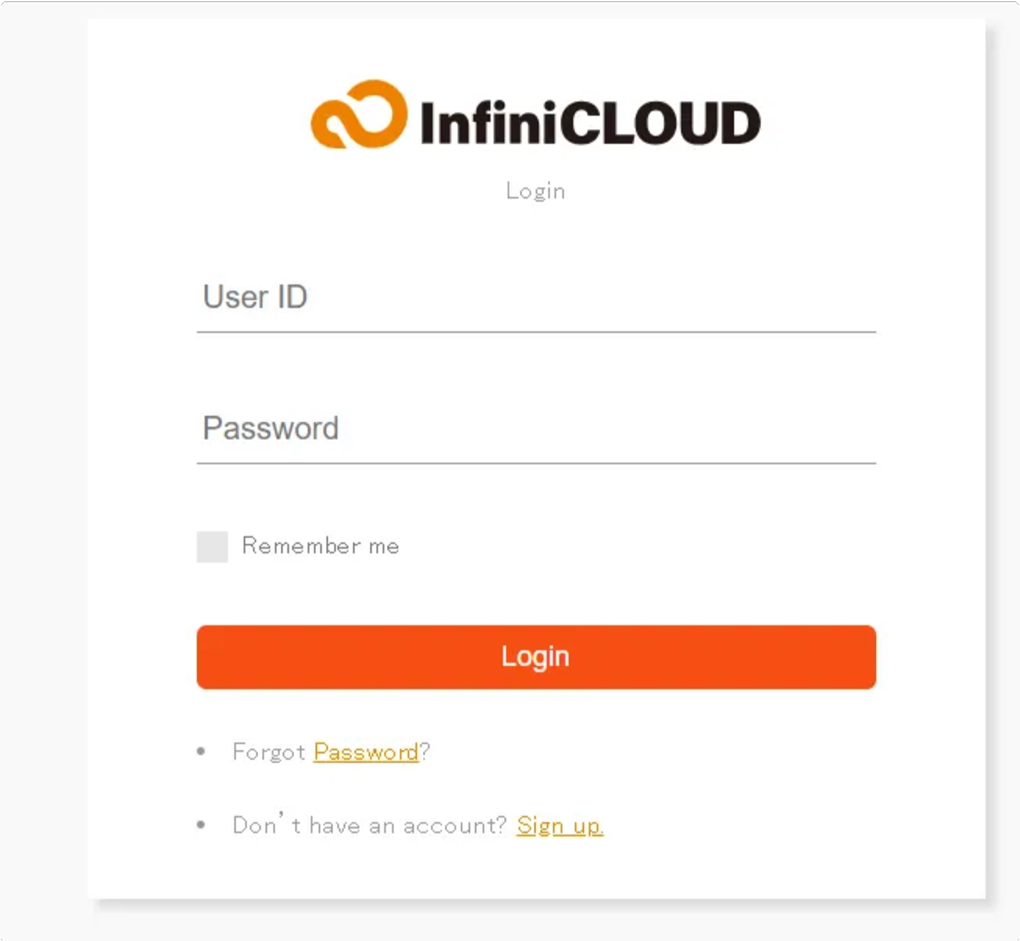The width and height of the screenshot is (1020, 941).
Task: Click the InfiniCLOUD wordmark text
Action: [590, 123]
